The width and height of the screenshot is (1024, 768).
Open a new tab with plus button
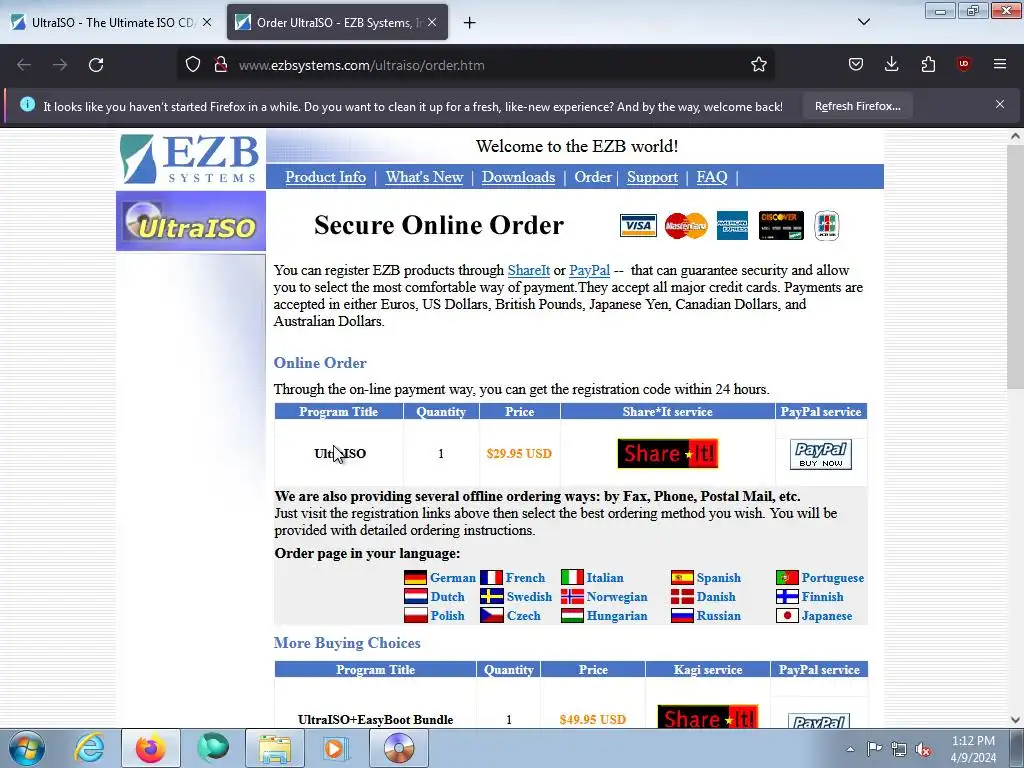tap(469, 23)
